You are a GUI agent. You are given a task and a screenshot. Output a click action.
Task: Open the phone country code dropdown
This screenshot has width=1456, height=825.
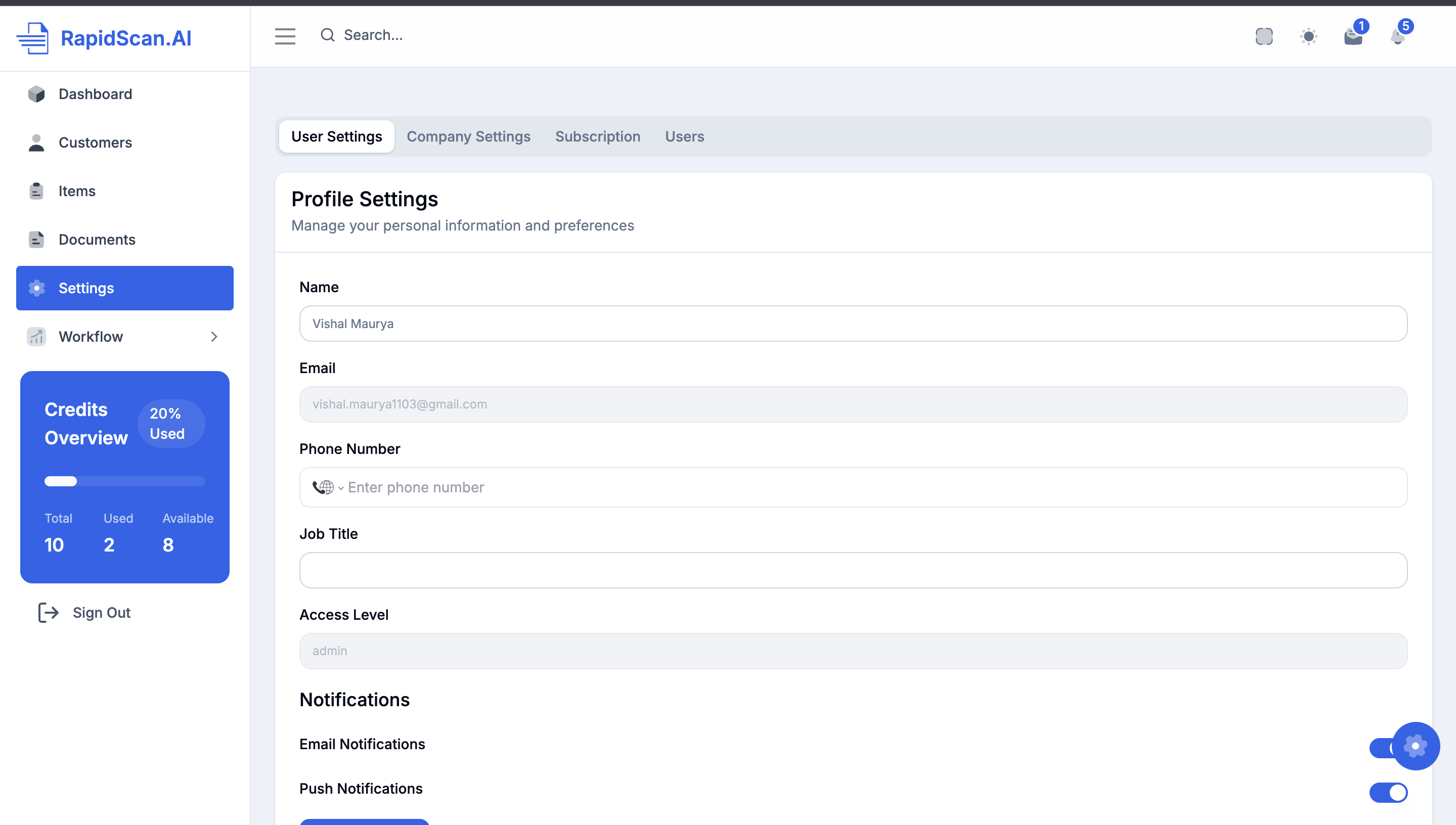(328, 487)
